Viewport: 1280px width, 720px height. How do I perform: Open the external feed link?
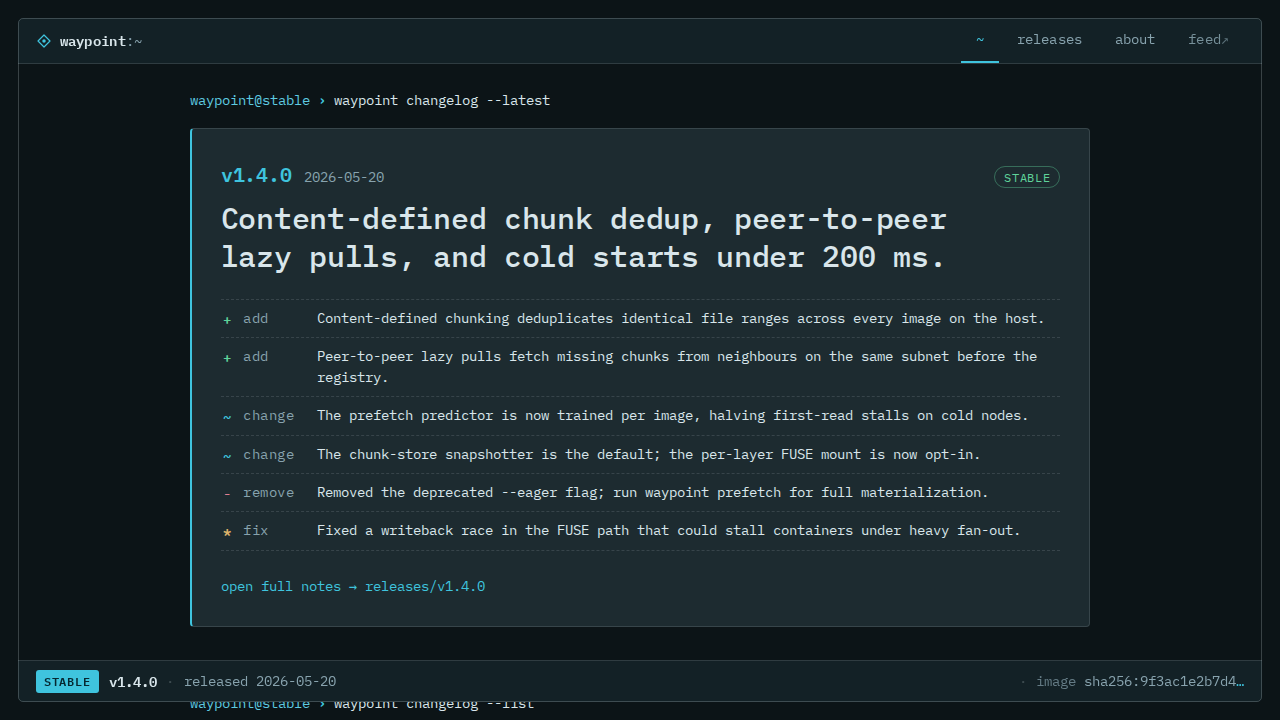(1209, 40)
